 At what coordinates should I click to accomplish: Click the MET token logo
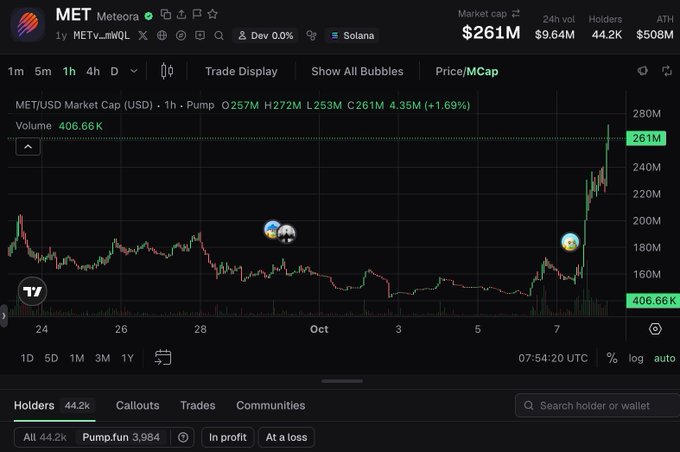coord(27,25)
